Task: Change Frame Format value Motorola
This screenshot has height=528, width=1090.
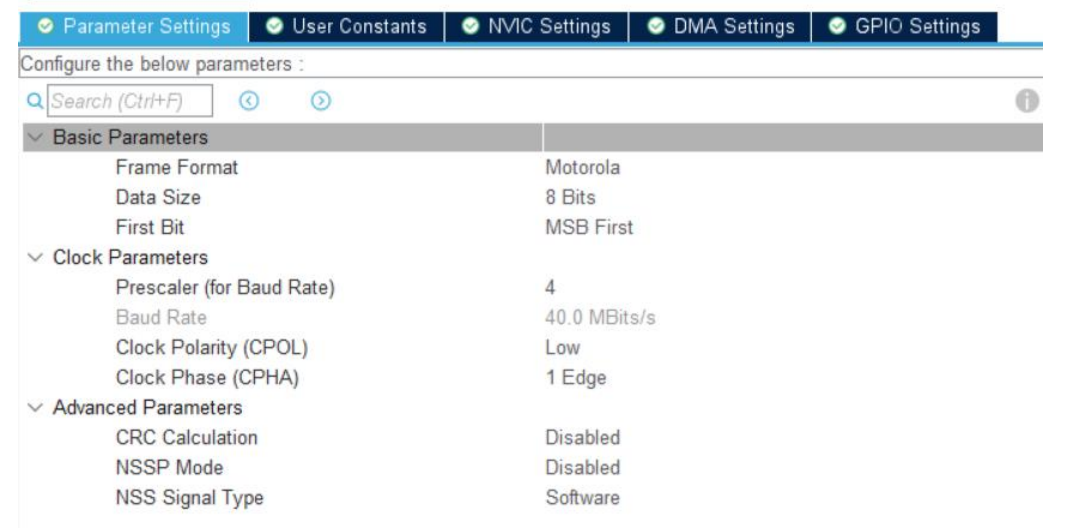Action: tap(583, 167)
